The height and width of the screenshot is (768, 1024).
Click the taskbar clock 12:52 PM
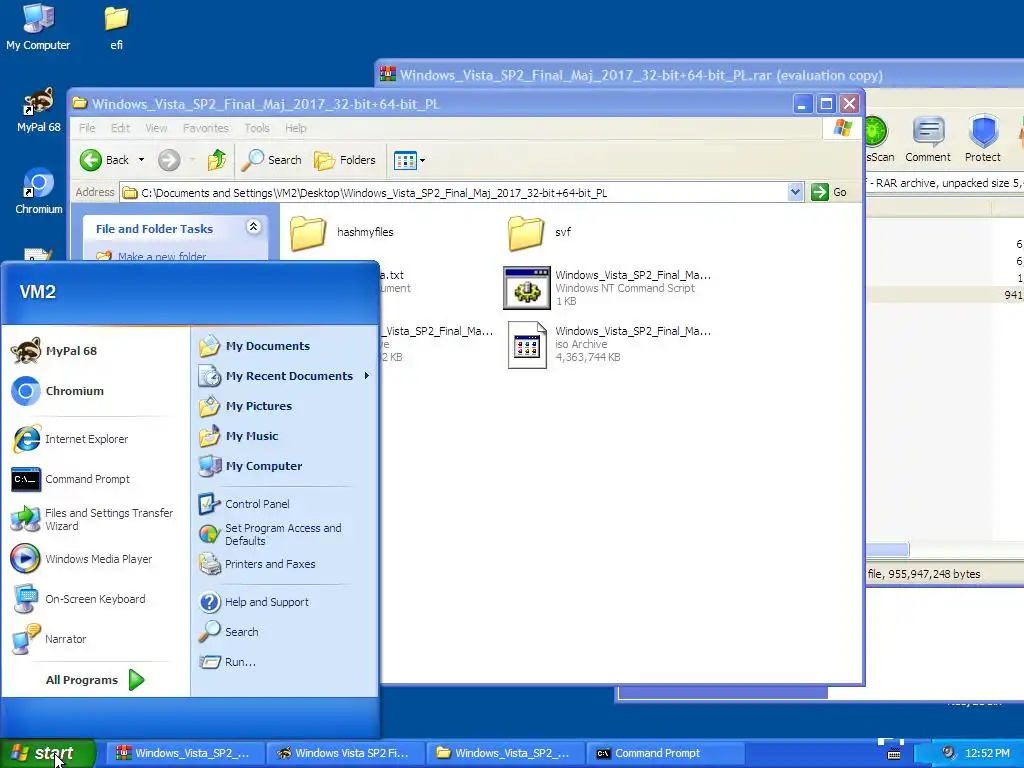coord(987,754)
